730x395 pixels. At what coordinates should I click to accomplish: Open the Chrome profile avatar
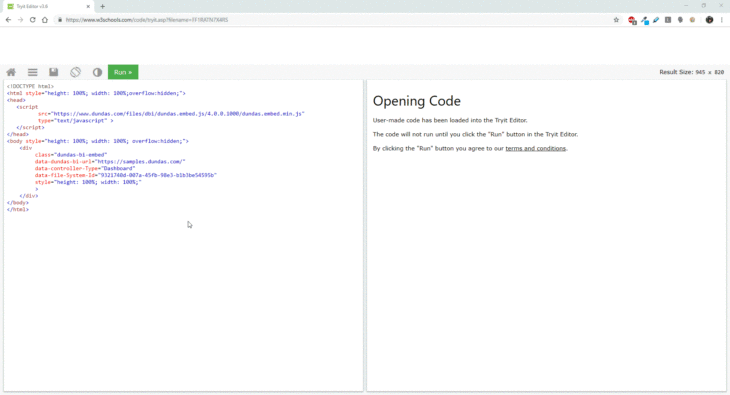[710, 20]
